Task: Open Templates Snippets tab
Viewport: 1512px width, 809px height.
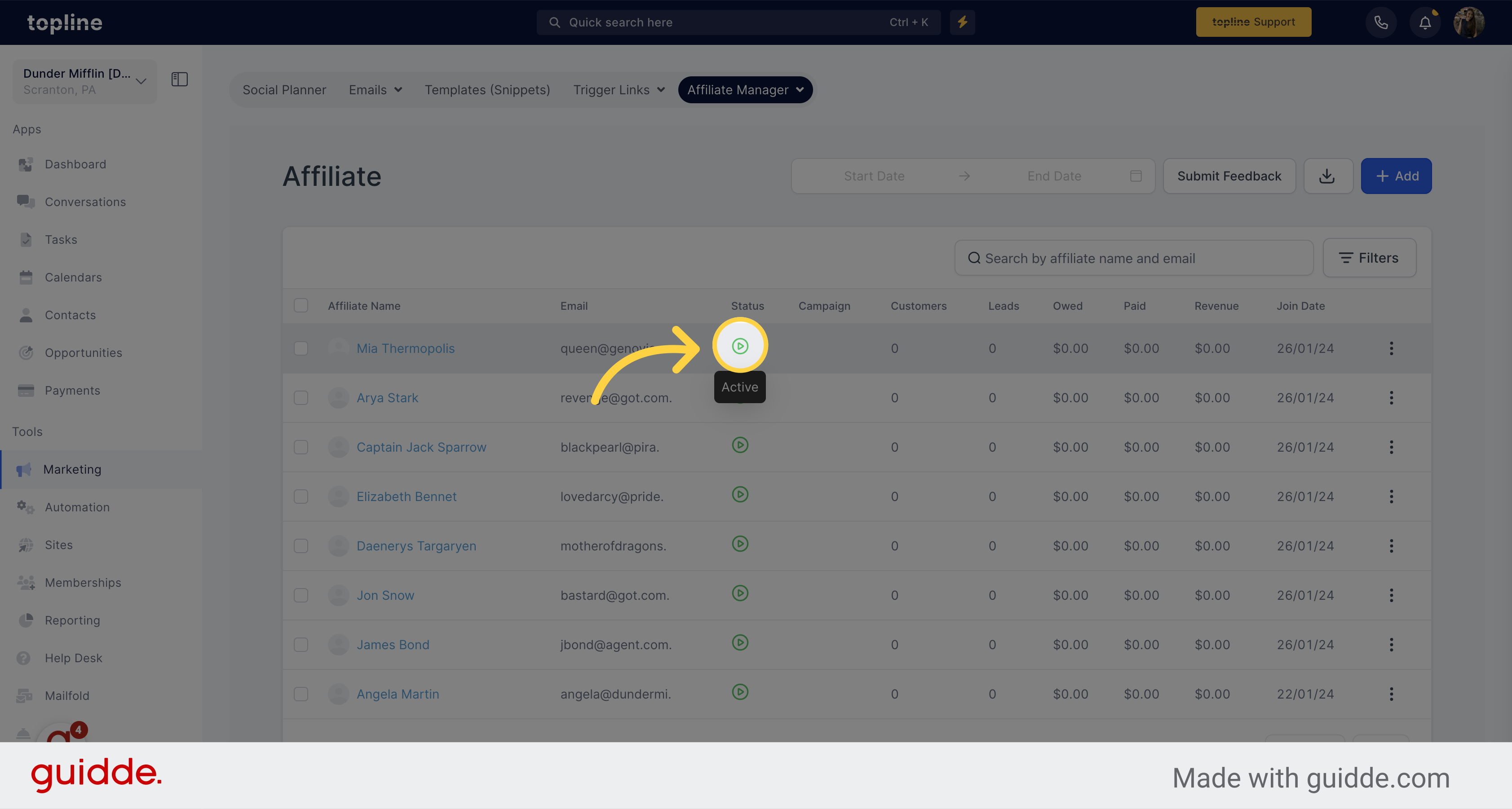Action: coord(487,88)
